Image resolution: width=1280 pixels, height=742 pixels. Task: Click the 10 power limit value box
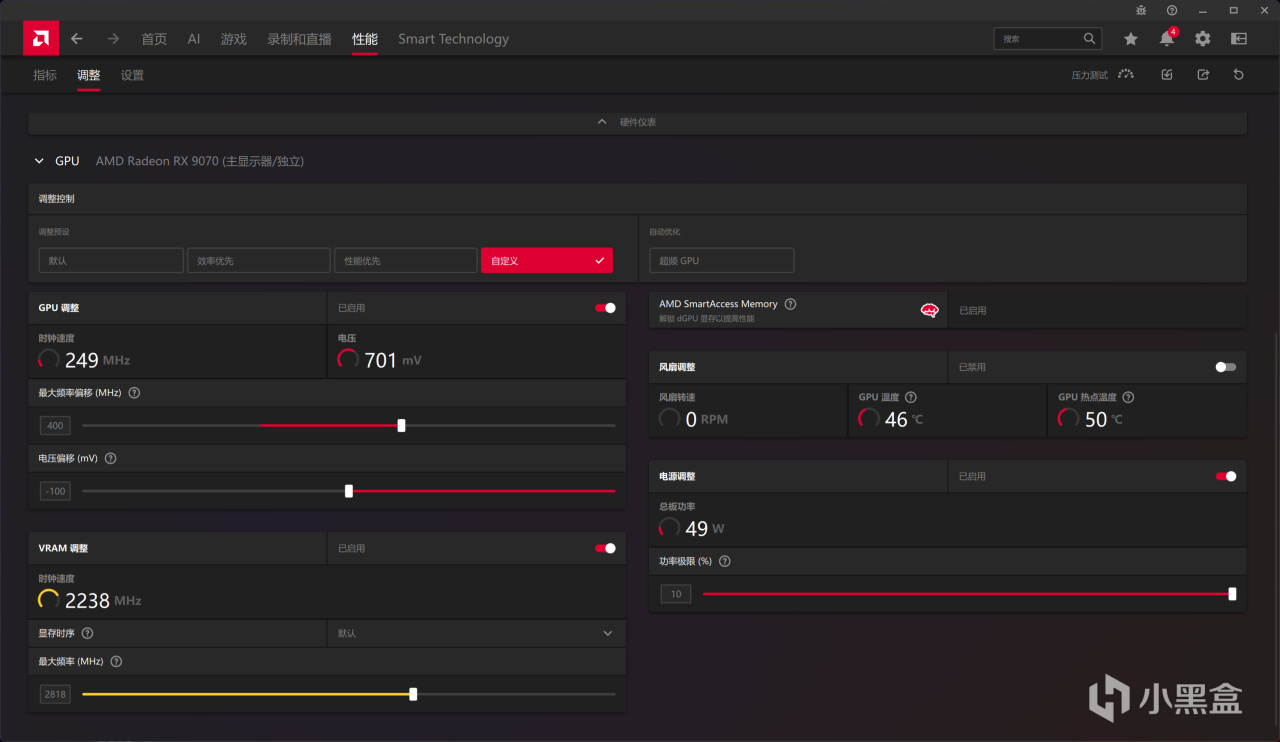(675, 594)
